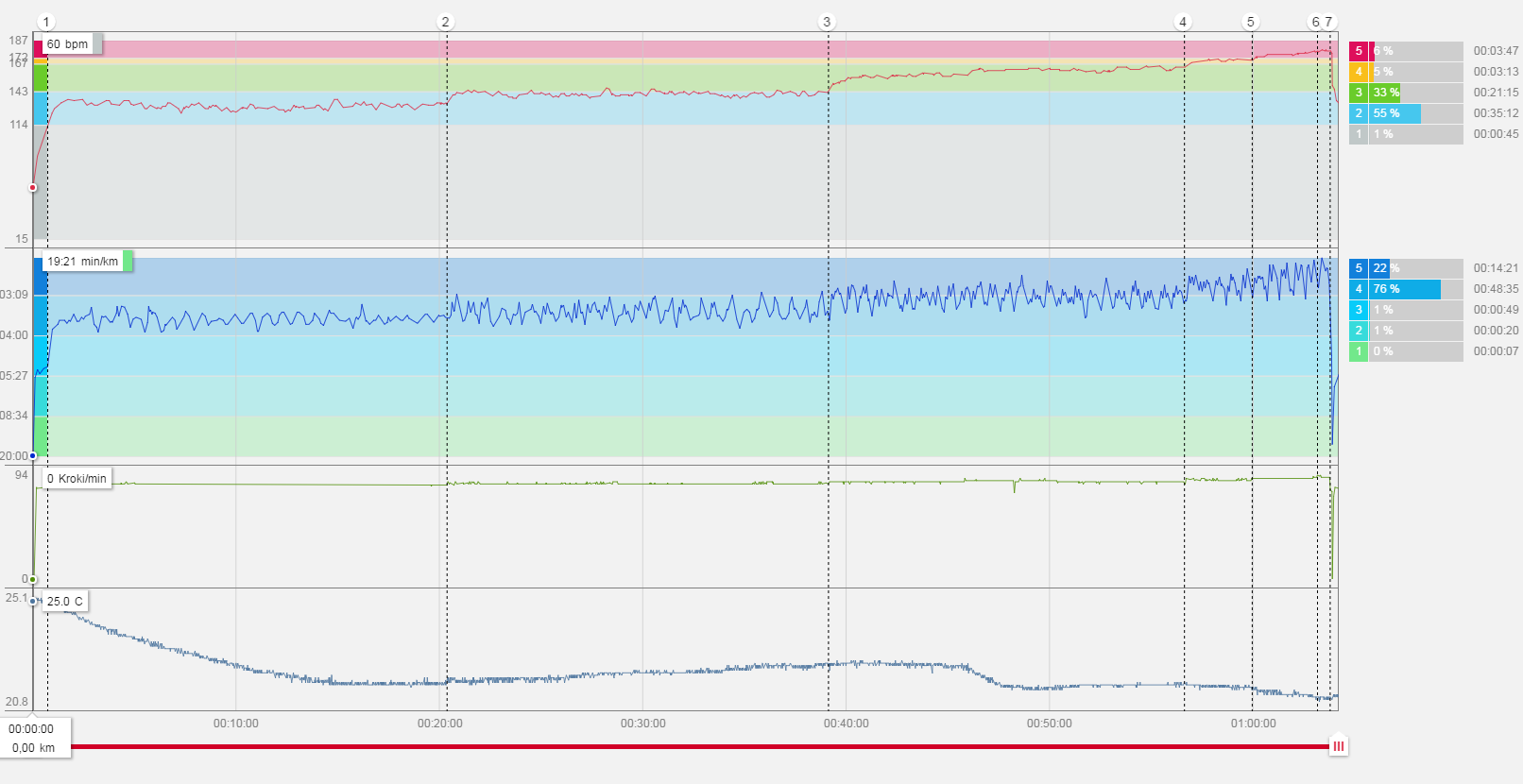Click lap marker 7 circle
Image resolution: width=1523 pixels, height=784 pixels.
coord(1329,22)
